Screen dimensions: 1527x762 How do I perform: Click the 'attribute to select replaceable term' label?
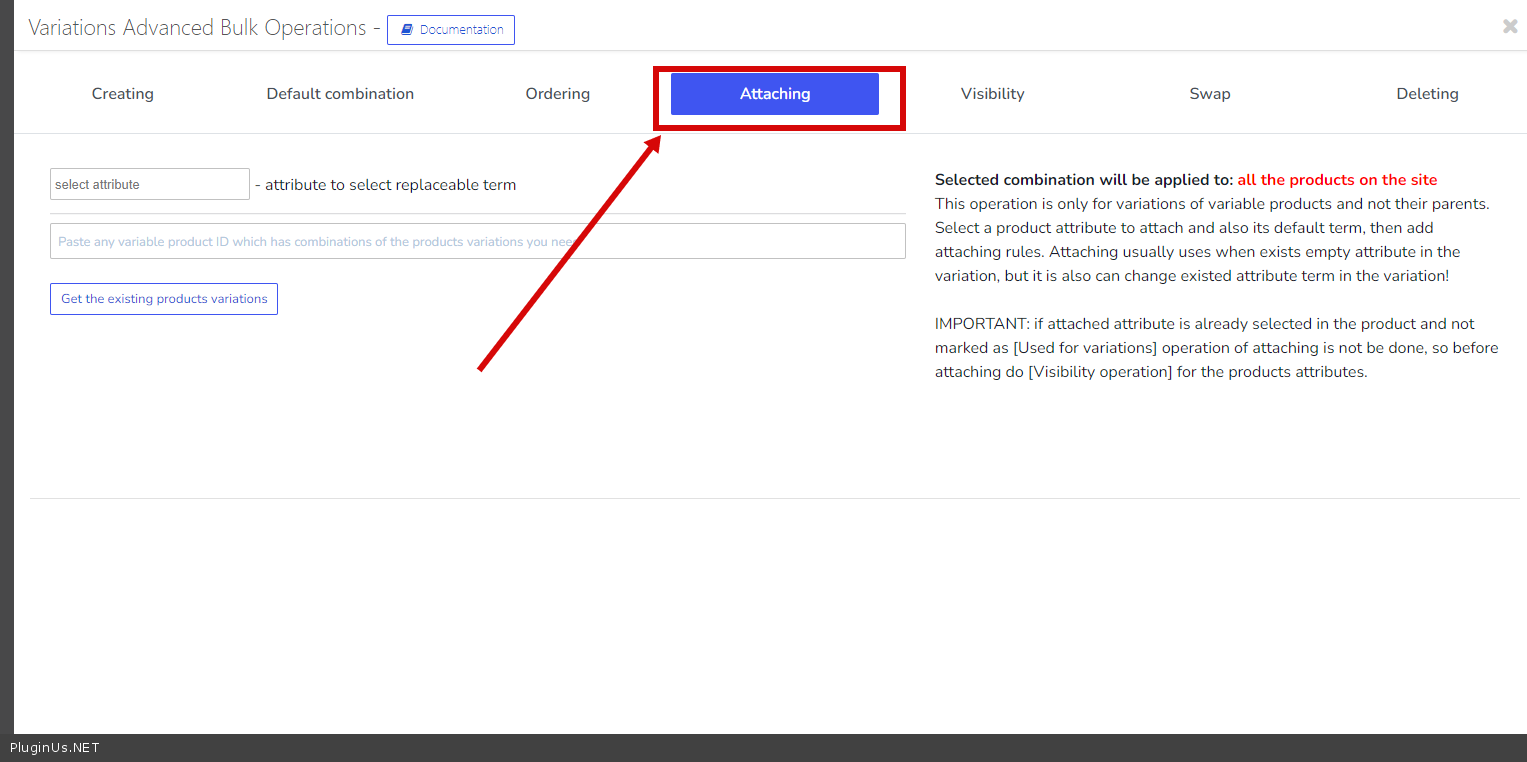(x=390, y=185)
